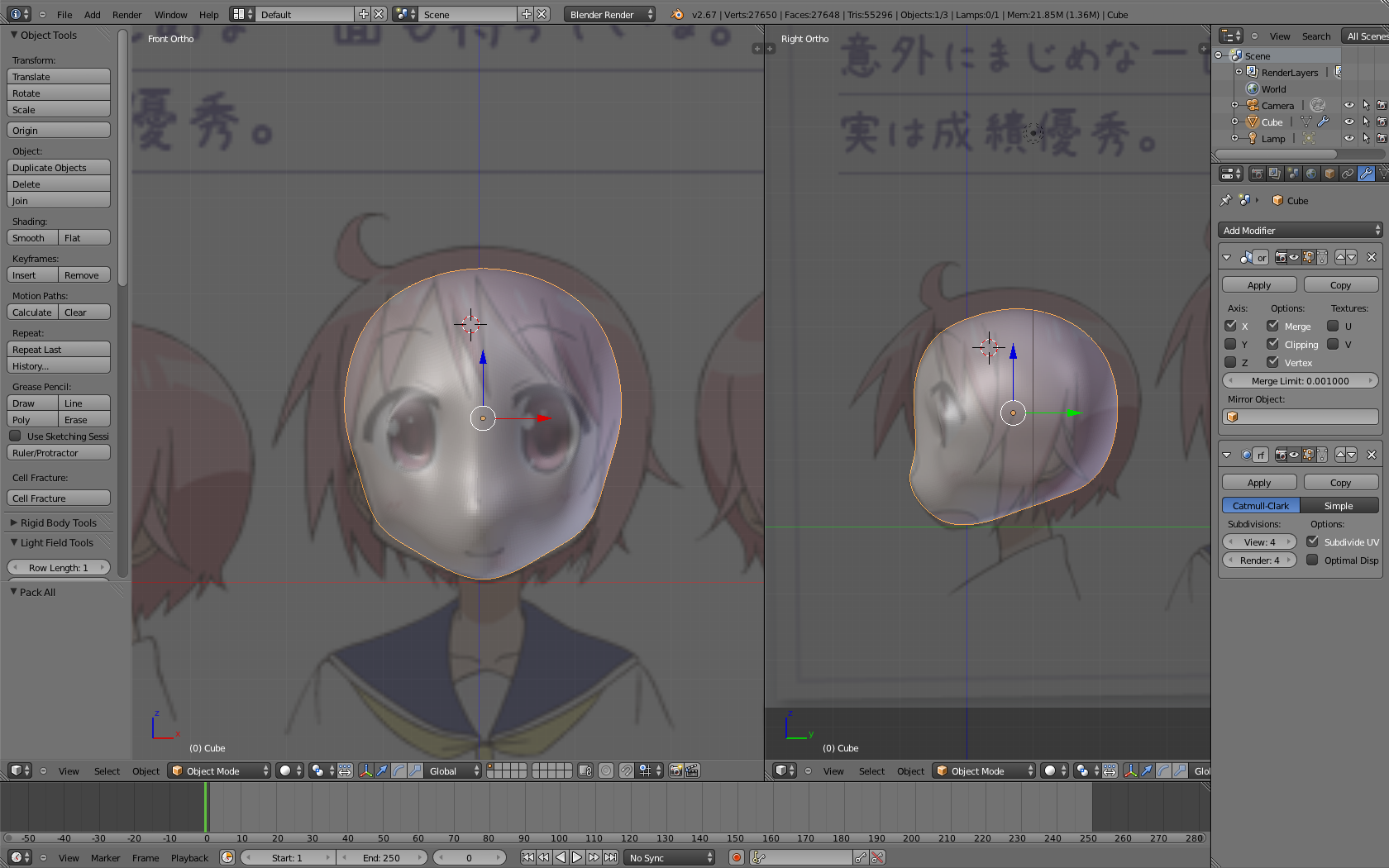This screenshot has width=1389, height=868.
Task: Click the insert keyframe key icon in timeline
Action: click(861, 857)
